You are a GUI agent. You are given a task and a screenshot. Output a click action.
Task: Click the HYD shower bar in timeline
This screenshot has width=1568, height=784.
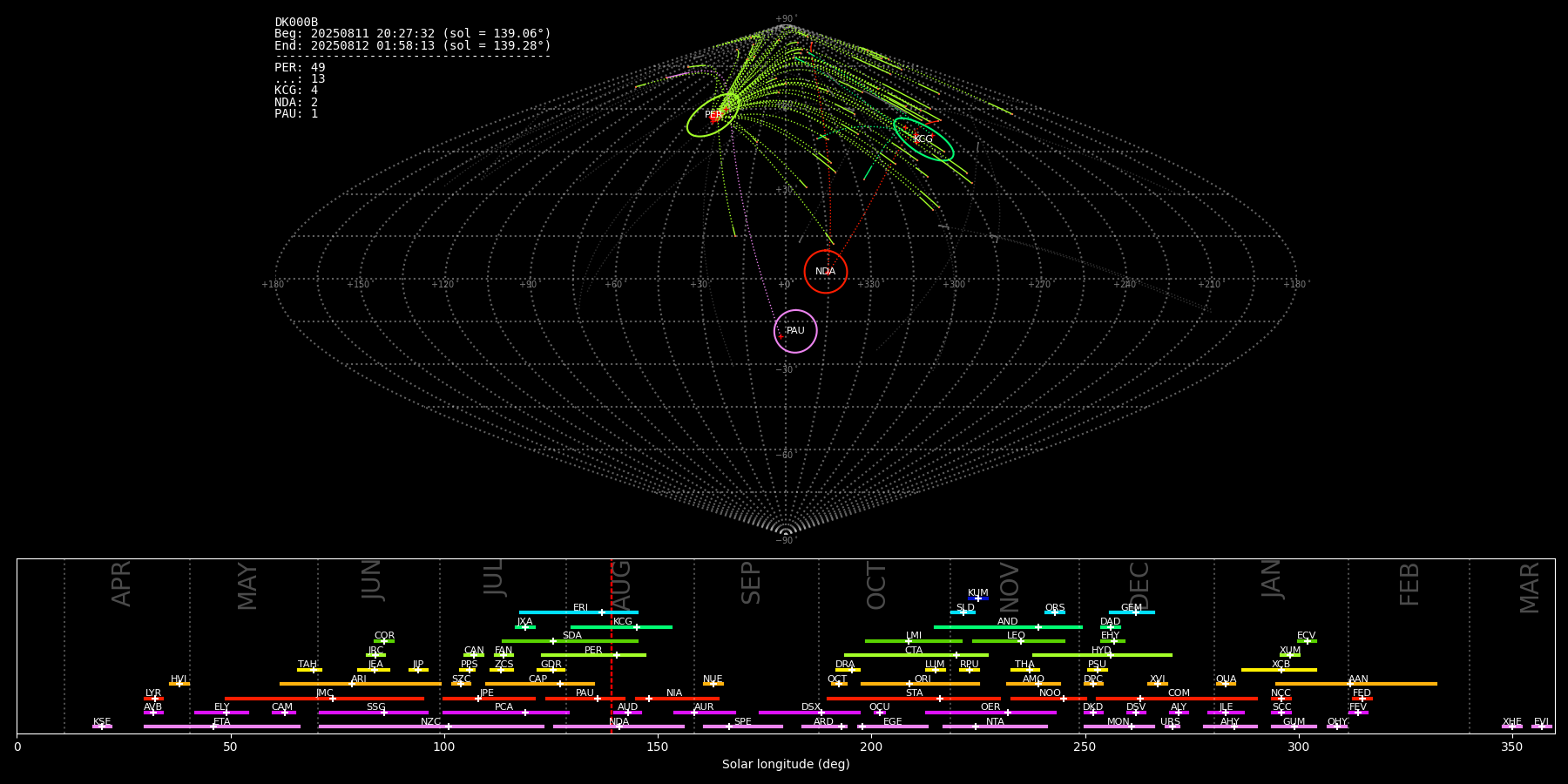tap(1102, 655)
